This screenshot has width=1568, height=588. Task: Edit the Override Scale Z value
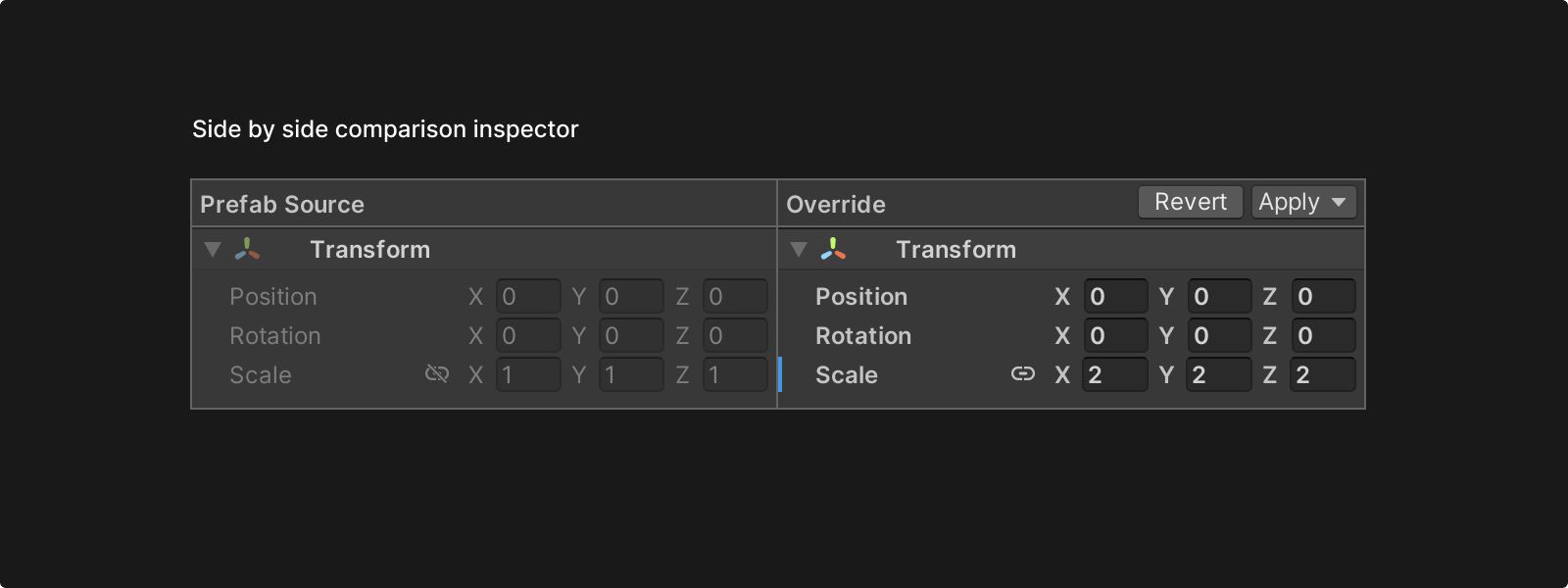(x=1323, y=375)
